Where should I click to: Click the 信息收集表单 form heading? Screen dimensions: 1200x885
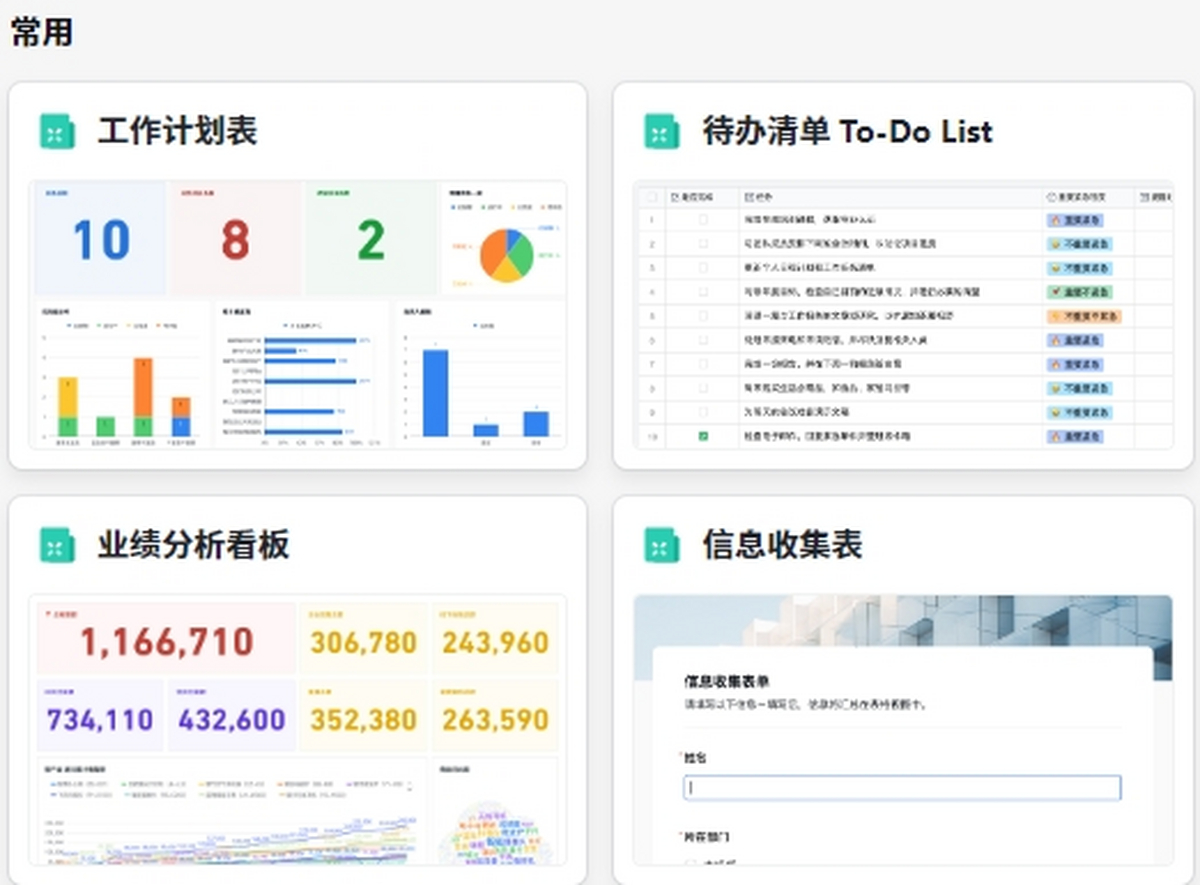coord(727,682)
